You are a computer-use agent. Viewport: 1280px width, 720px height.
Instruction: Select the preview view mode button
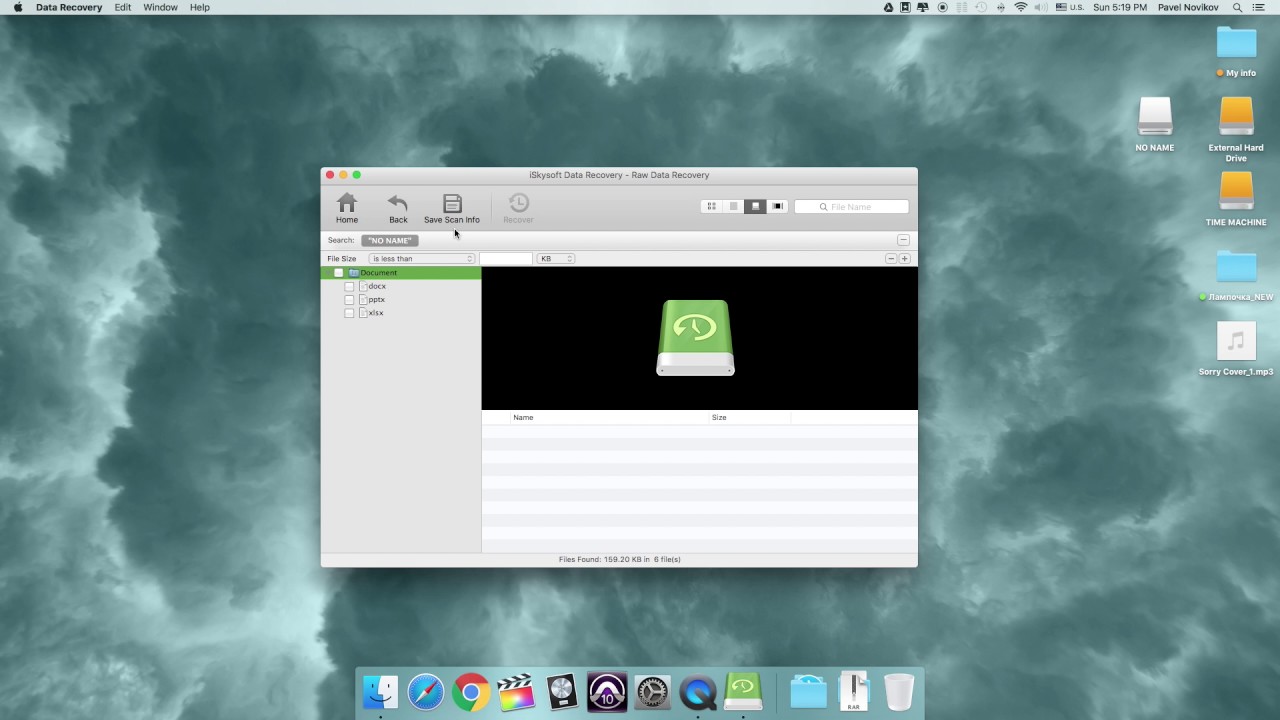[755, 206]
